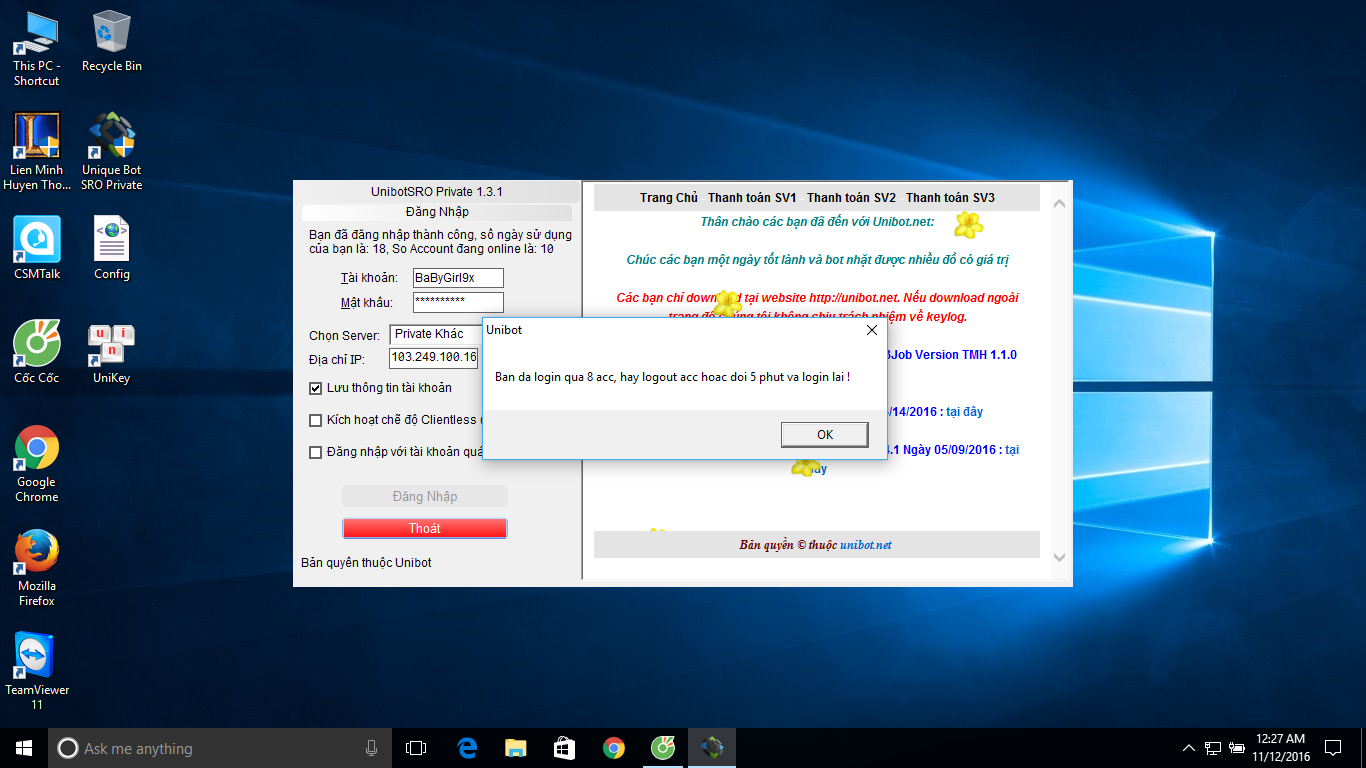Image resolution: width=1366 pixels, height=768 pixels.
Task: Open the Thanh toán SV1 menu item
Action: [x=752, y=198]
